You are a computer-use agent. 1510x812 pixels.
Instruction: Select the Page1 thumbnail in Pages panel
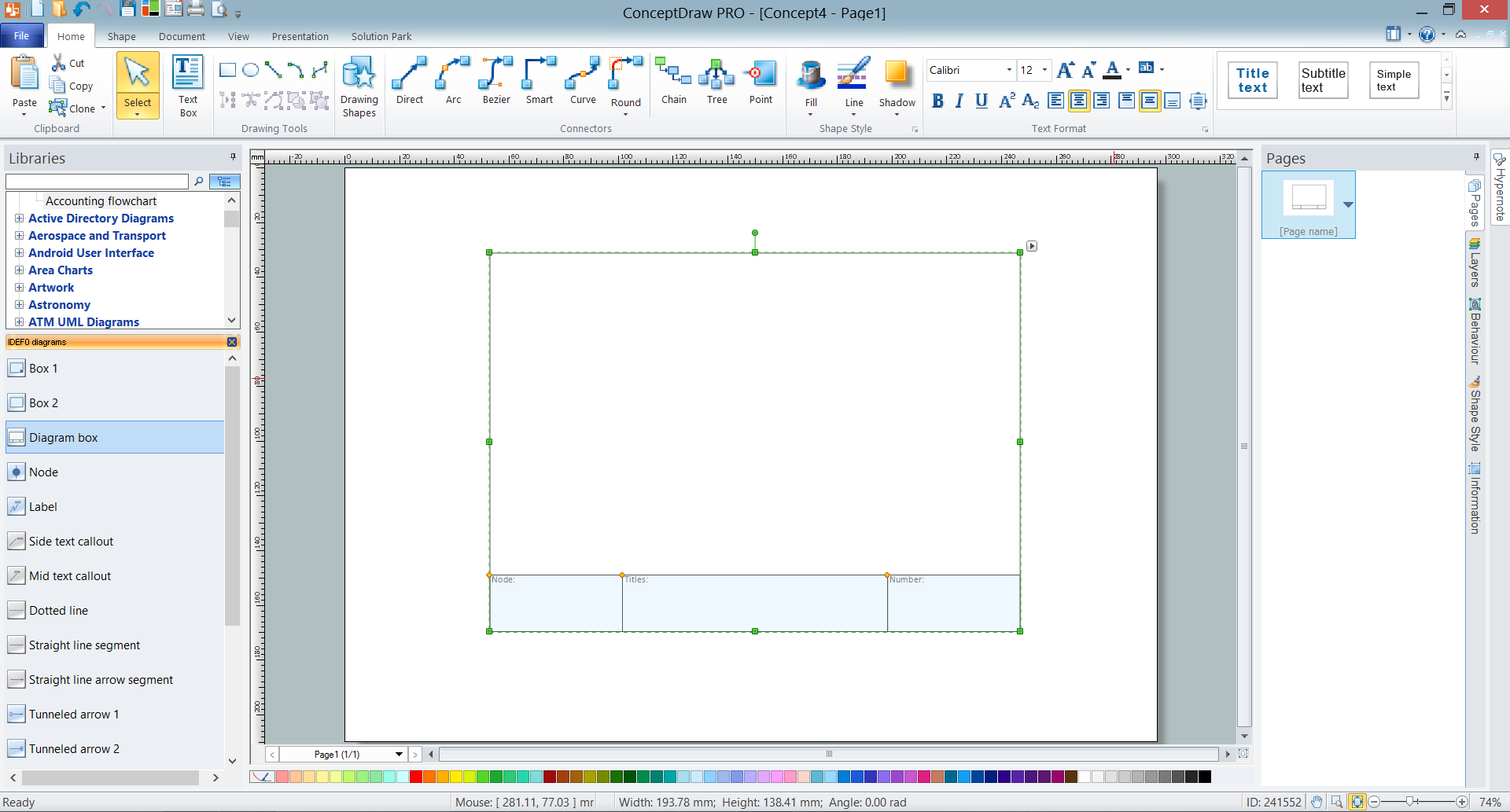1309,204
